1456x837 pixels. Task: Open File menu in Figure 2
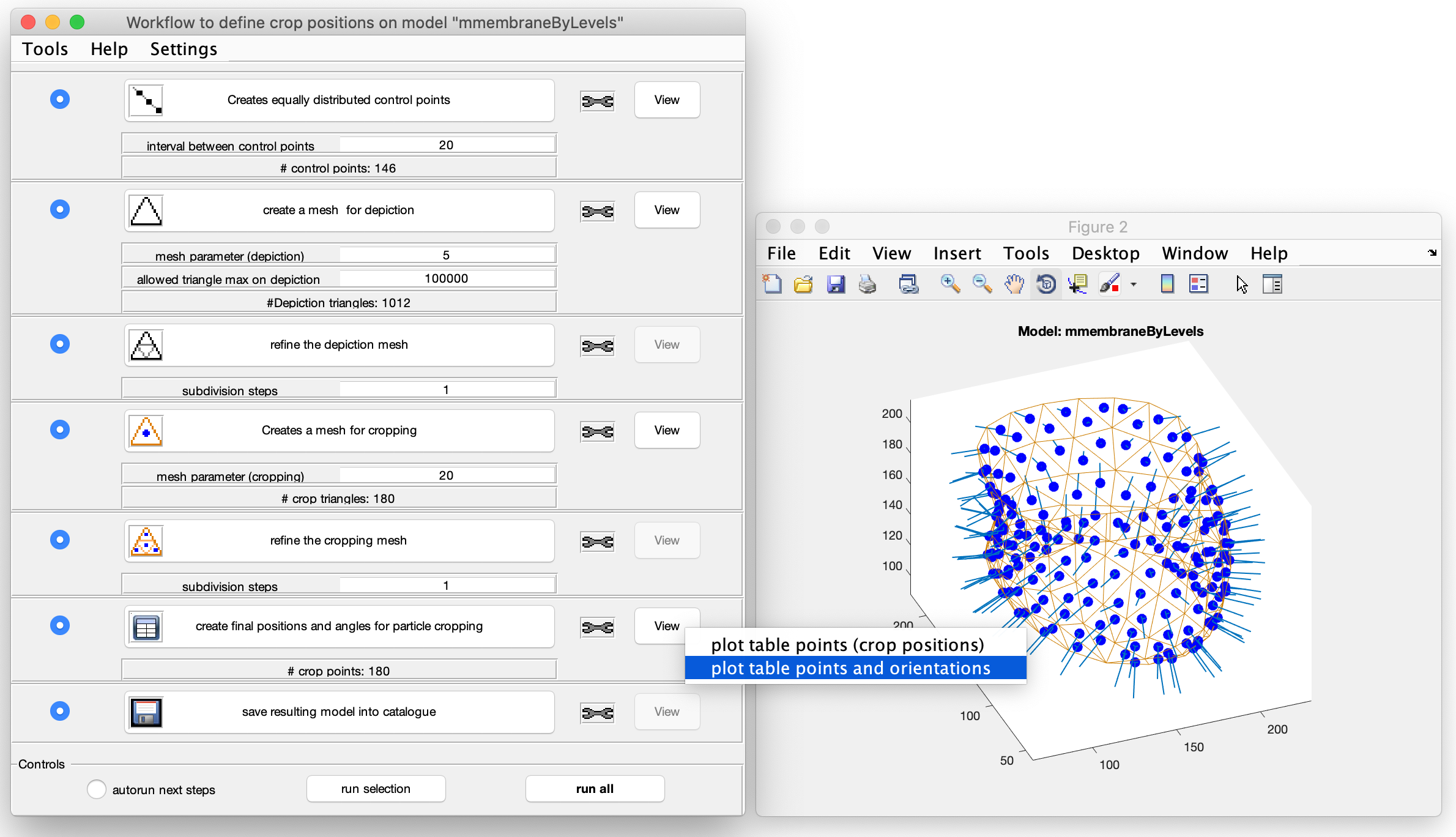coord(781,253)
